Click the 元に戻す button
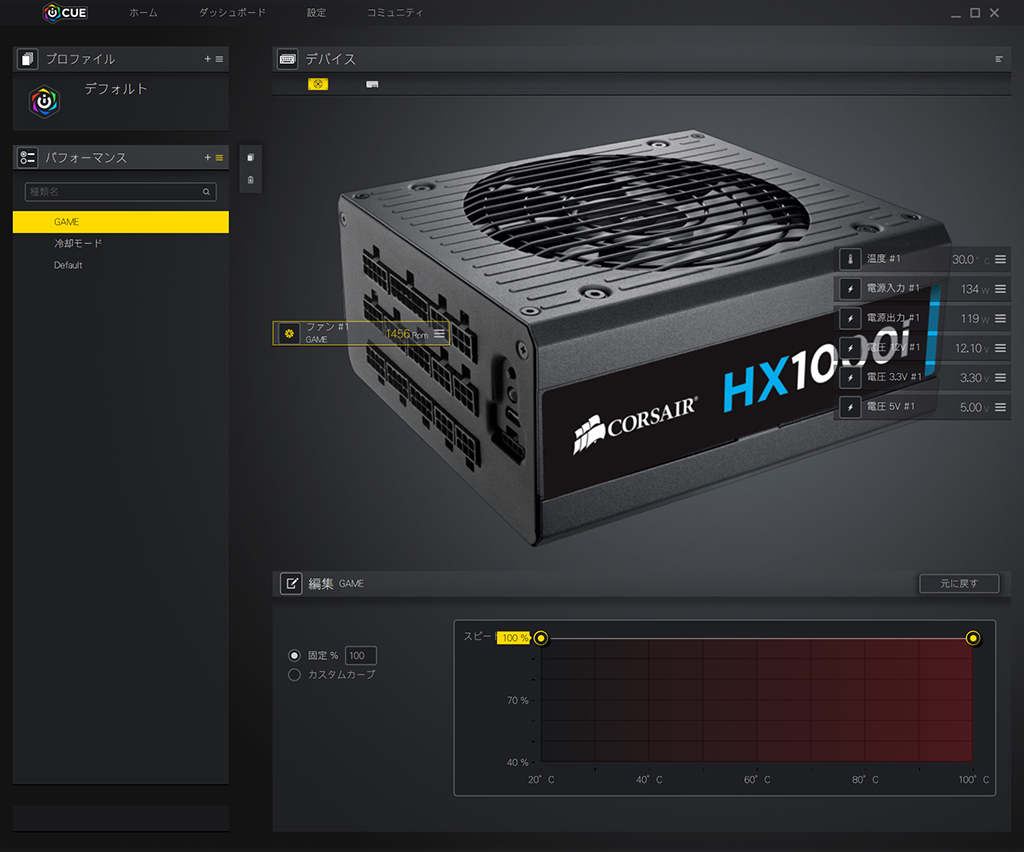 pos(959,583)
